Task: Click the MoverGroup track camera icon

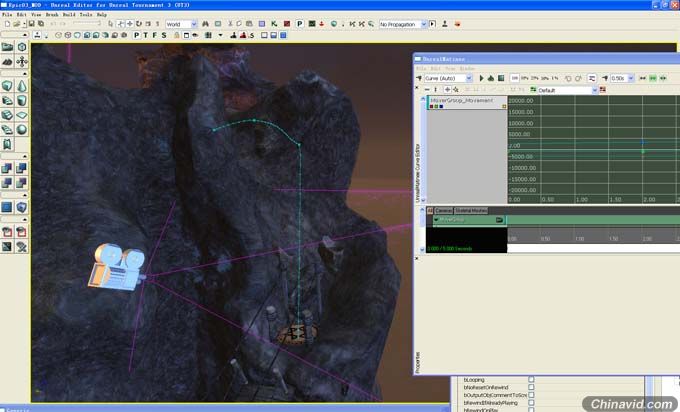Action: (499, 220)
